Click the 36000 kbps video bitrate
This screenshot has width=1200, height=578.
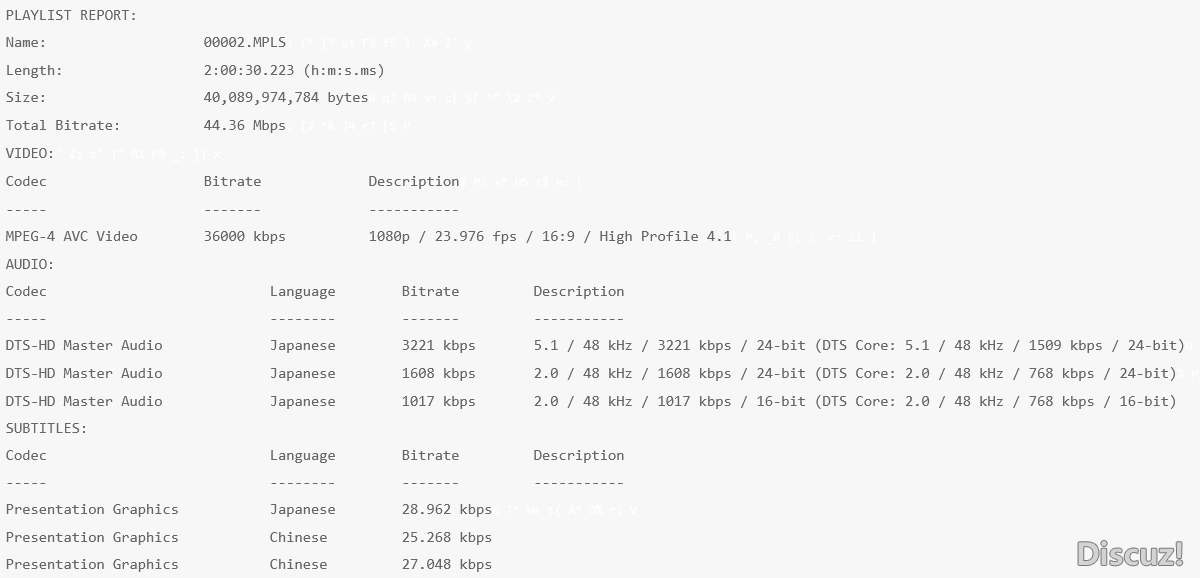[244, 237]
